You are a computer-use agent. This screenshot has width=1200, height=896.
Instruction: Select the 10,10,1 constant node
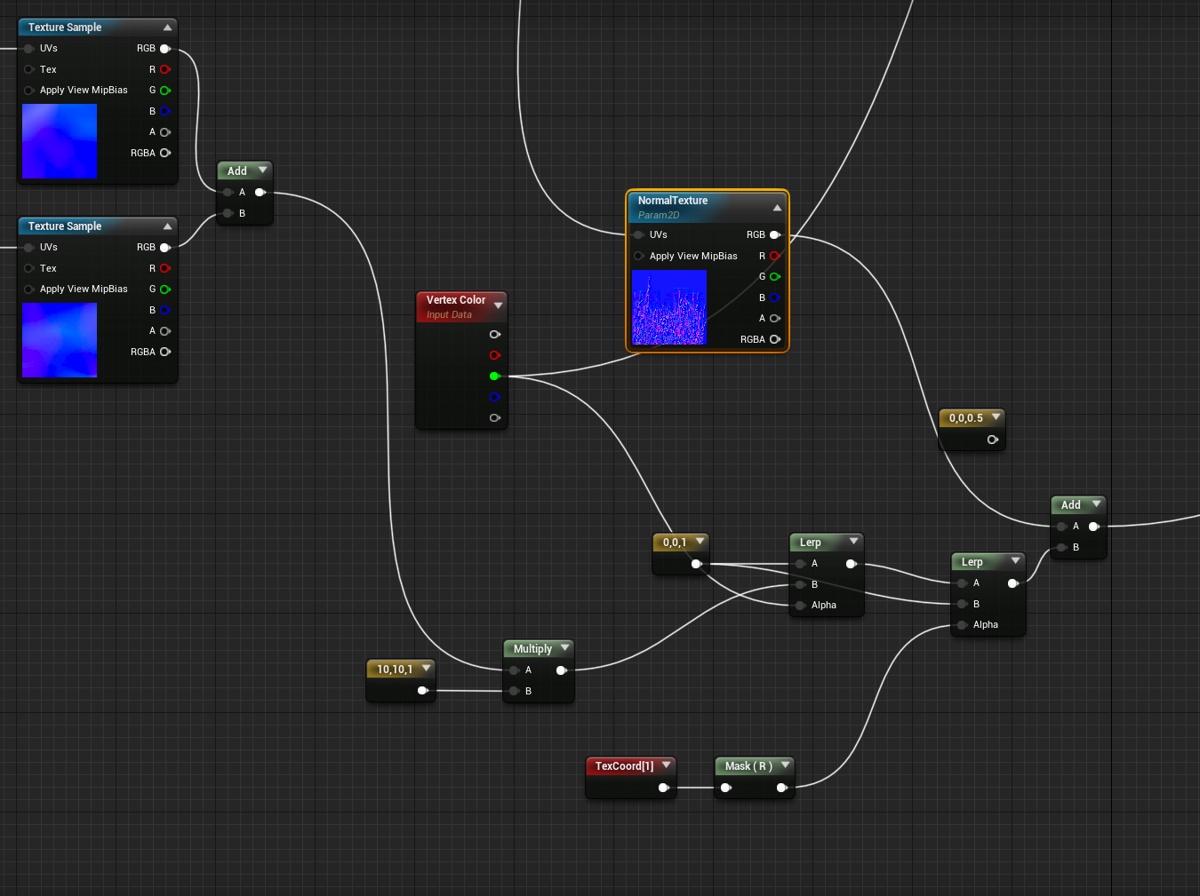tap(398, 668)
